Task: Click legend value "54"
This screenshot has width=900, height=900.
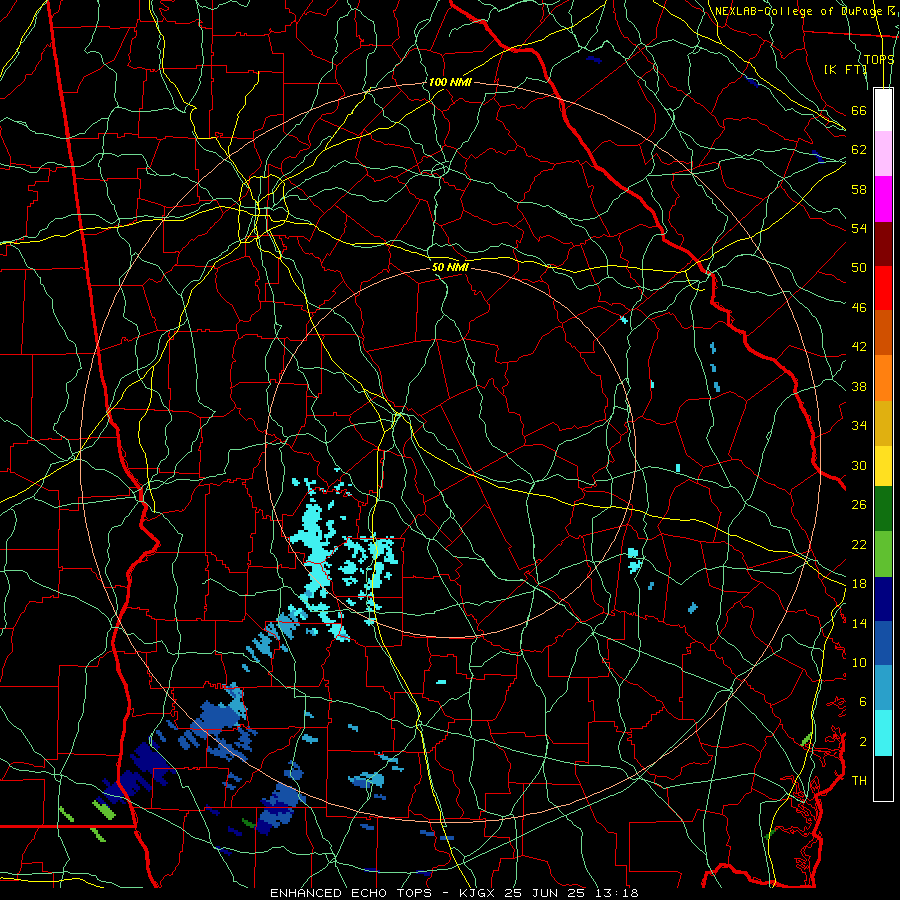Action: point(859,228)
